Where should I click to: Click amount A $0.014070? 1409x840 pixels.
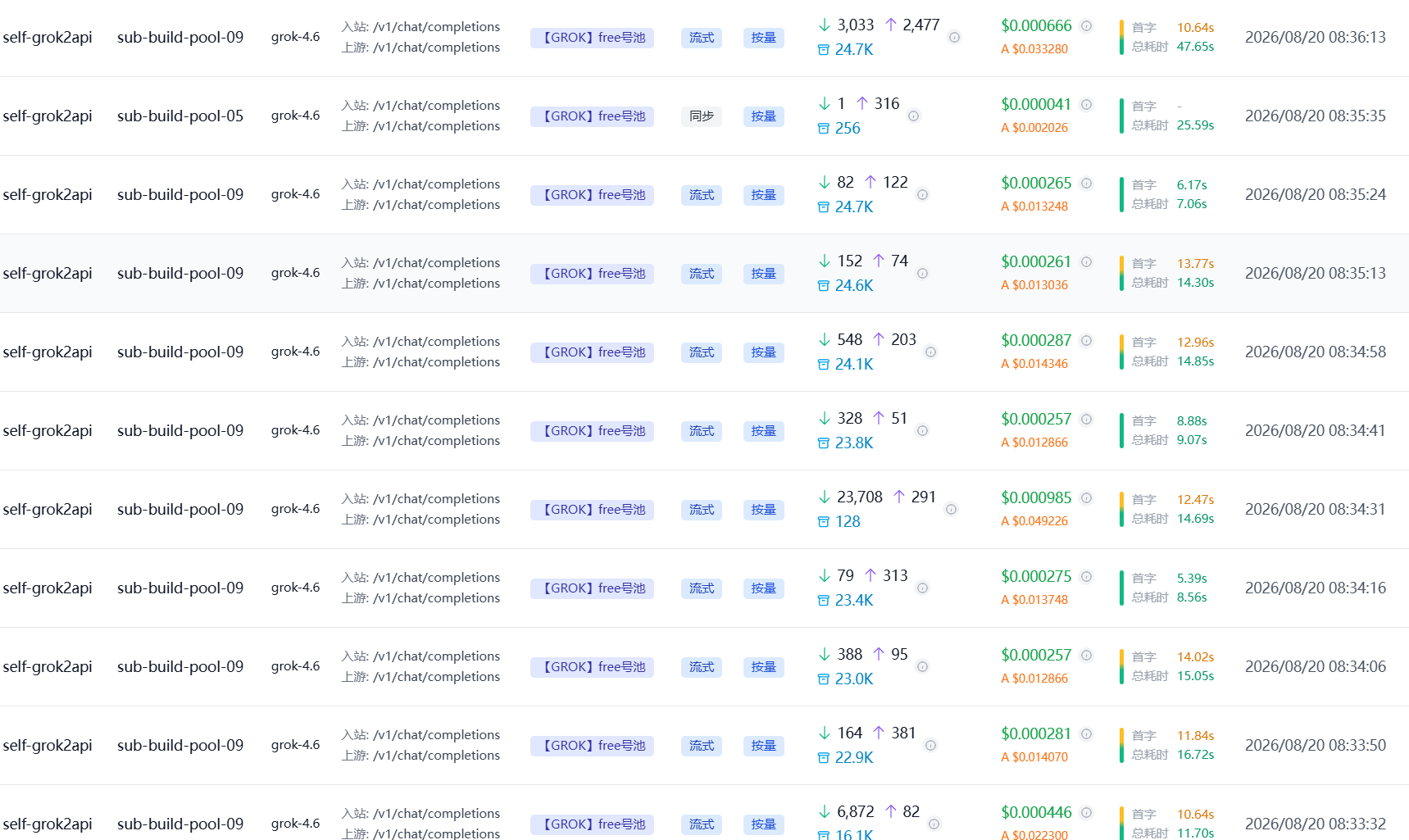pyautogui.click(x=1034, y=757)
